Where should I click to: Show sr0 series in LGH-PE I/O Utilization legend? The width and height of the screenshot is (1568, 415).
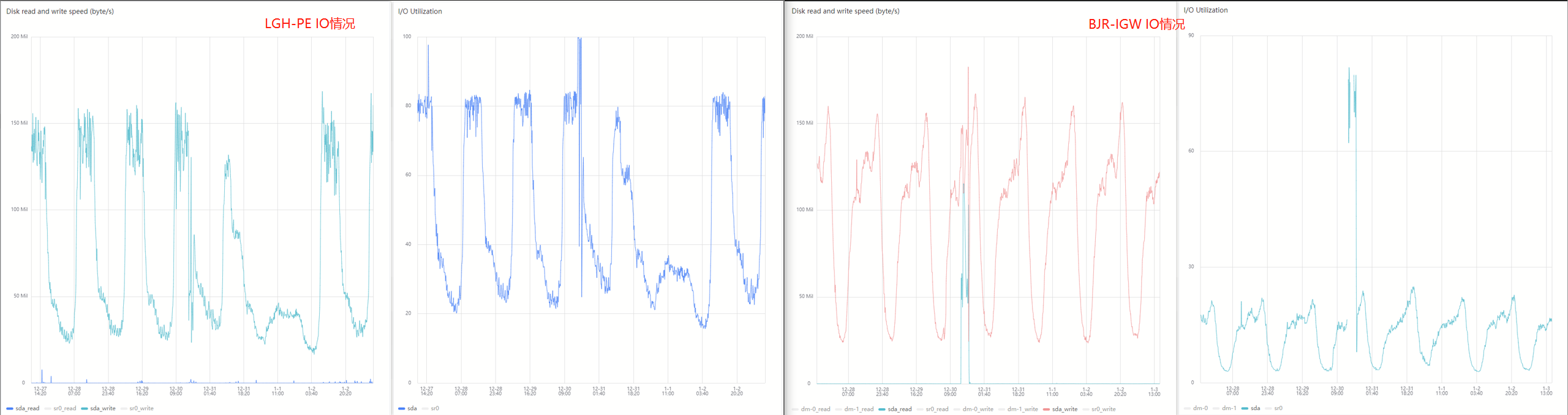(x=434, y=408)
